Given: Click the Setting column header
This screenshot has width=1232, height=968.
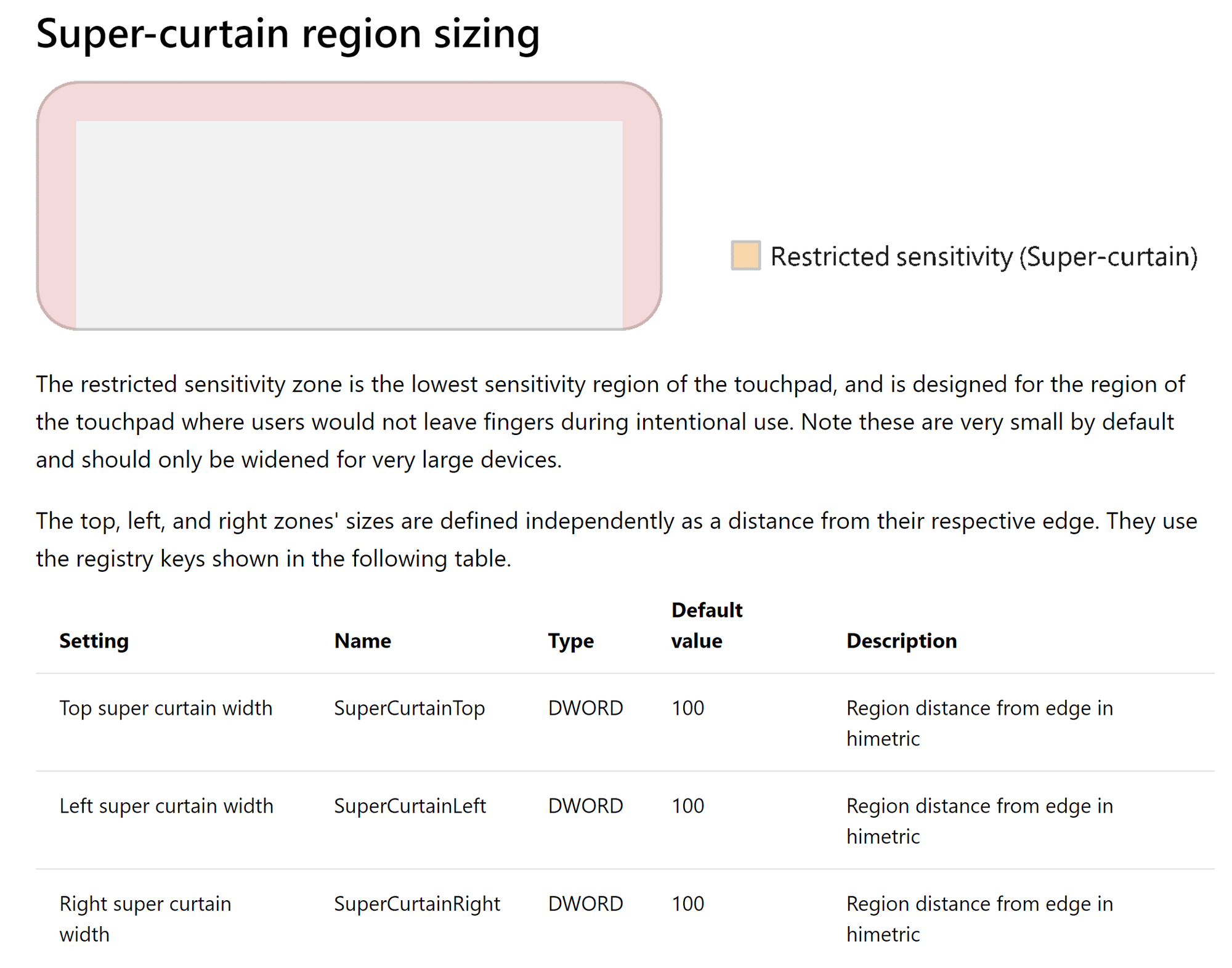Looking at the screenshot, I should 94,641.
